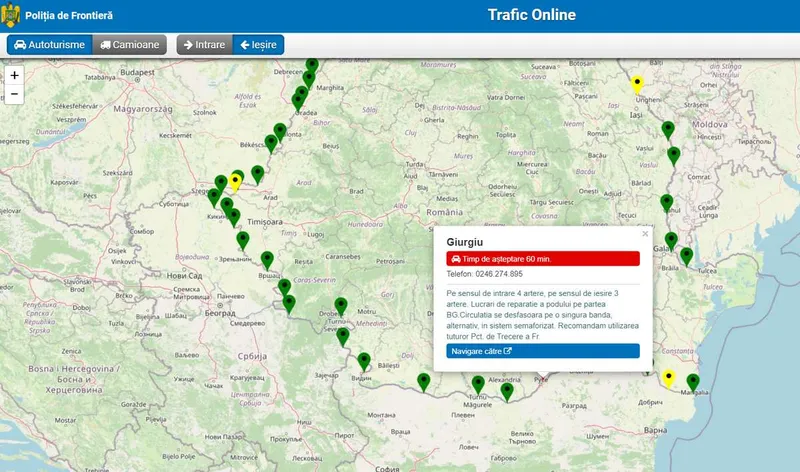This screenshot has width=800, height=472.
Task: Toggle the Intrare direction filter
Action: coord(204,45)
